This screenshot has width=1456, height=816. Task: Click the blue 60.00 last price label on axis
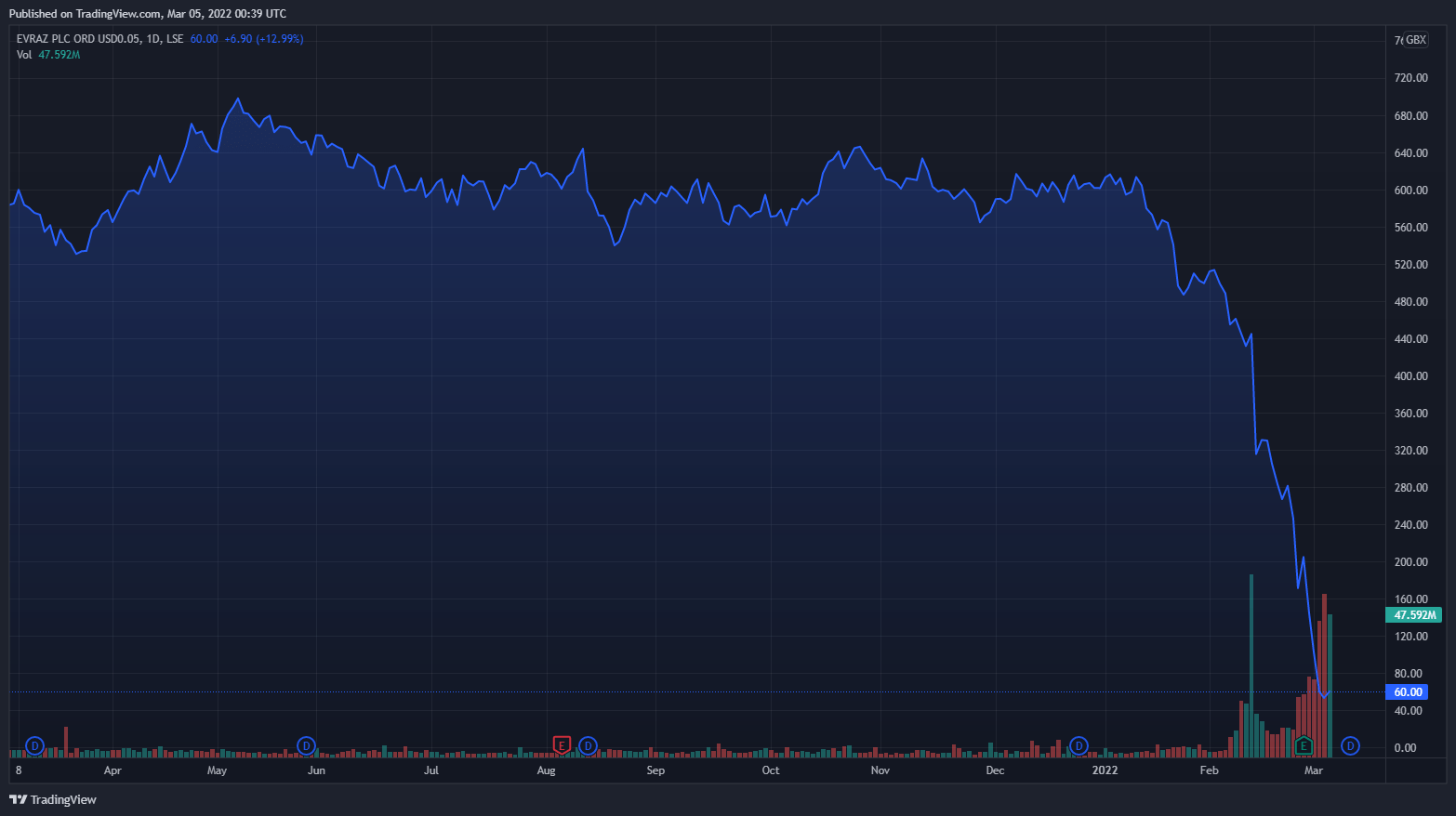[1408, 692]
